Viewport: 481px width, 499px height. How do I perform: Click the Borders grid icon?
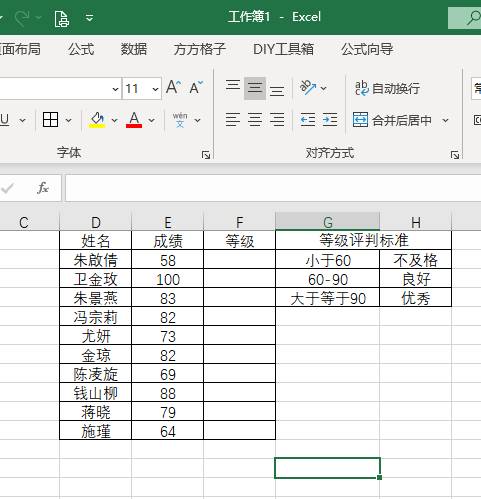tap(50, 120)
